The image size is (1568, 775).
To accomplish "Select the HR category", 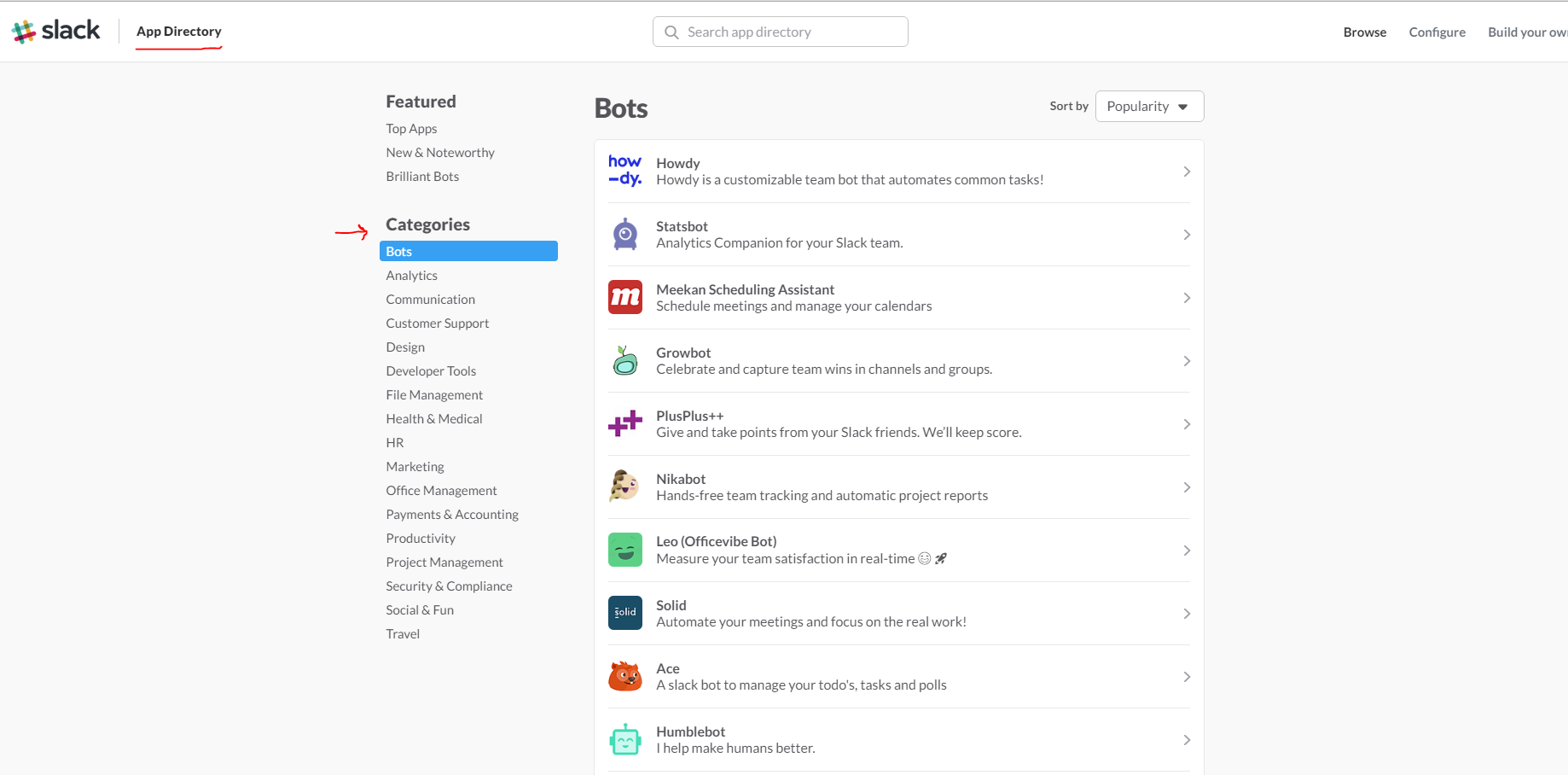I will (395, 443).
